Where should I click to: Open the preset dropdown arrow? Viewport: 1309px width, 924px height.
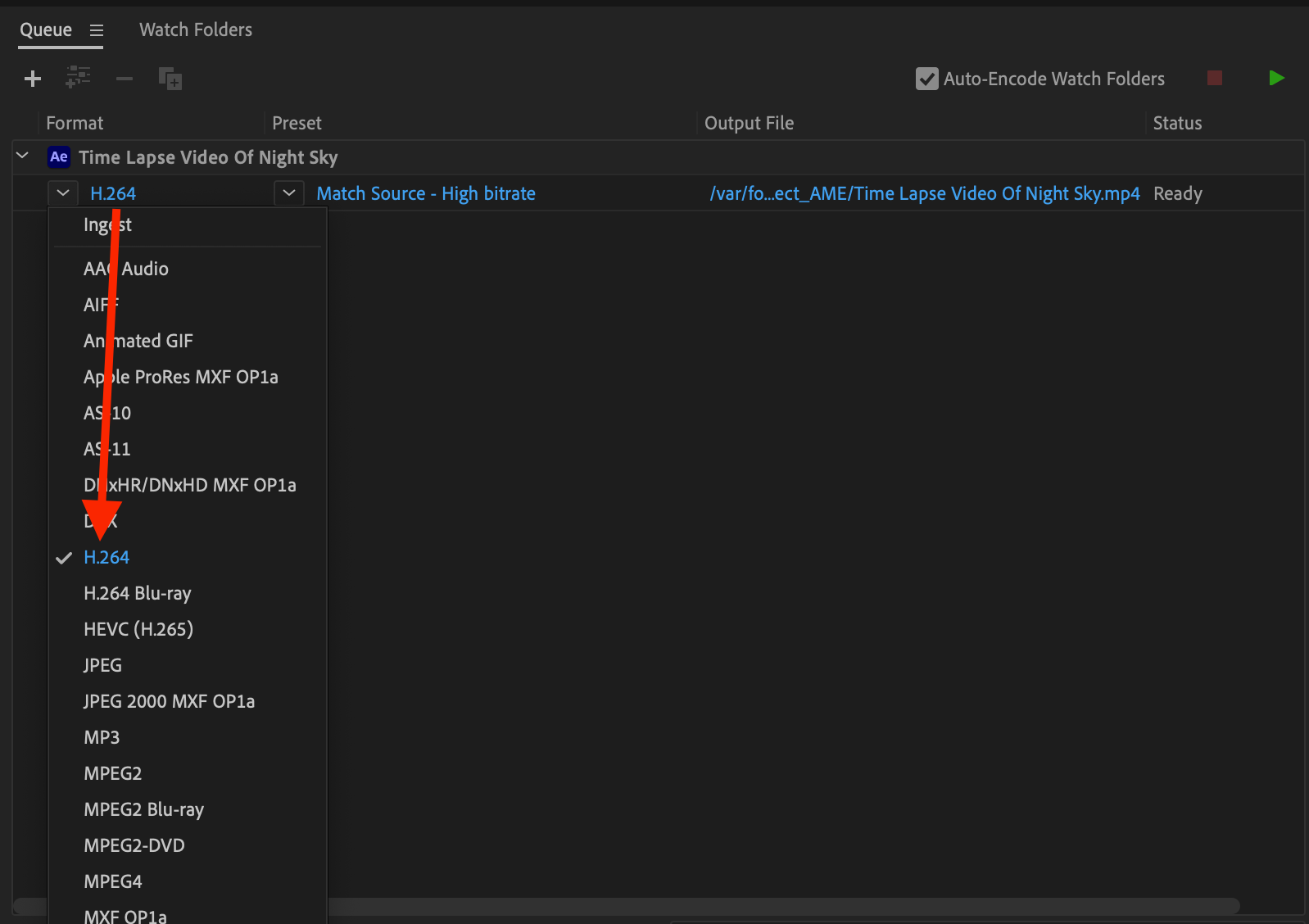pos(289,193)
